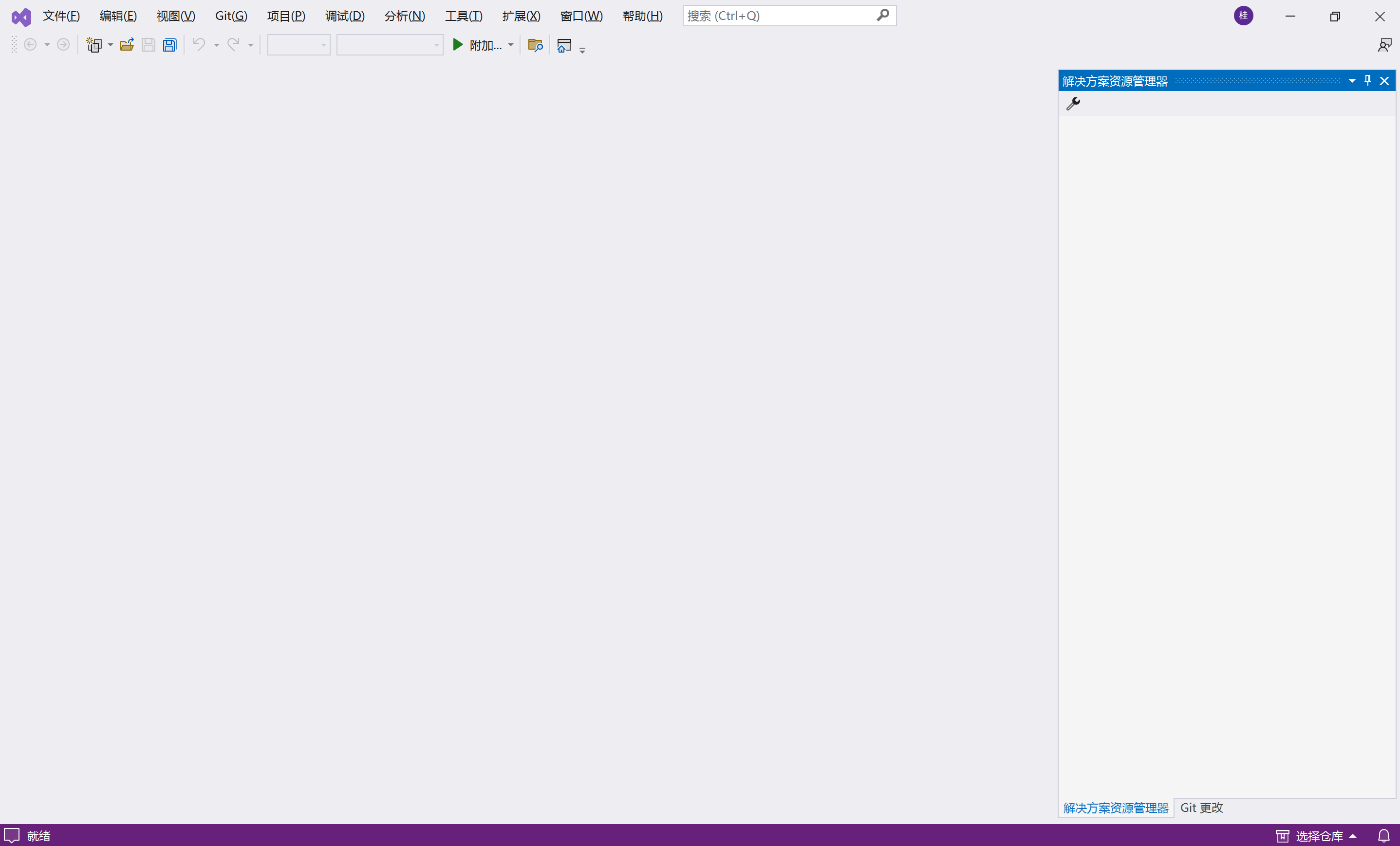Open the 窗口(W) menu
1400x846 pixels.
(581, 16)
